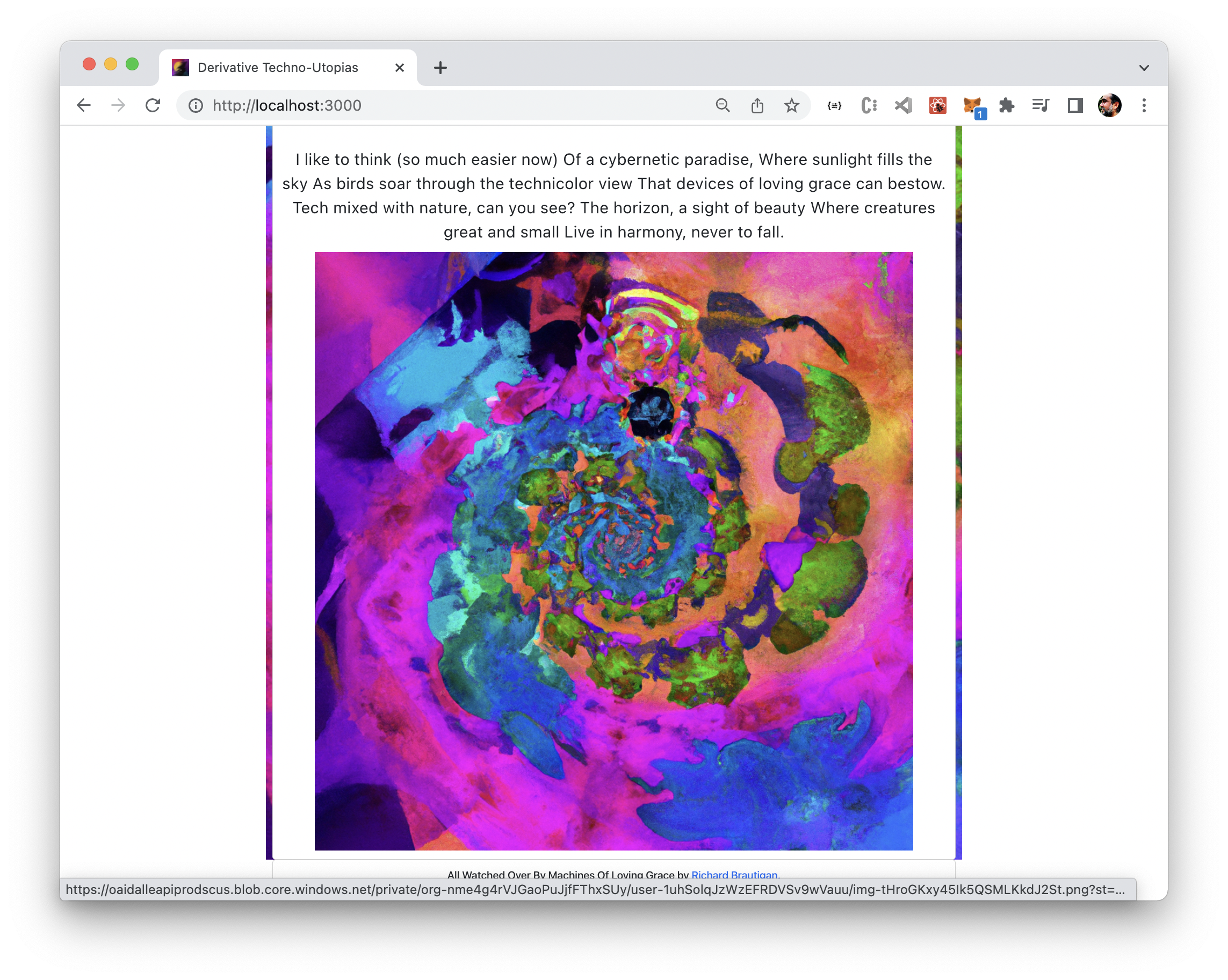Click the 'All Watched Over By Machines' footer text
Screen dimensions: 1228x980
[x=568, y=875]
